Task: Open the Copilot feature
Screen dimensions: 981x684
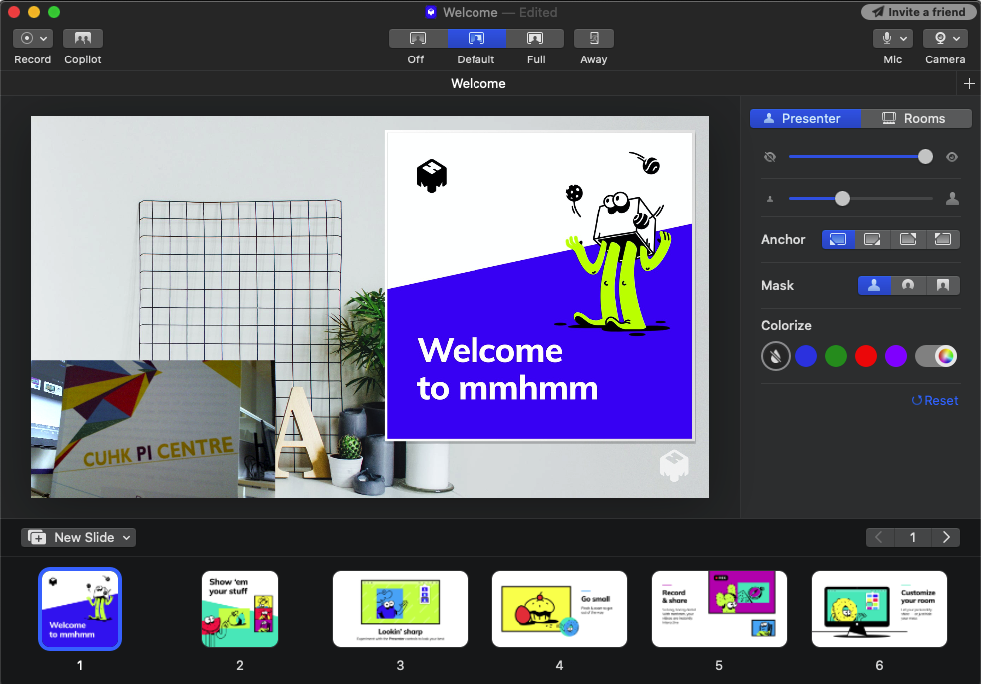Action: coord(83,38)
